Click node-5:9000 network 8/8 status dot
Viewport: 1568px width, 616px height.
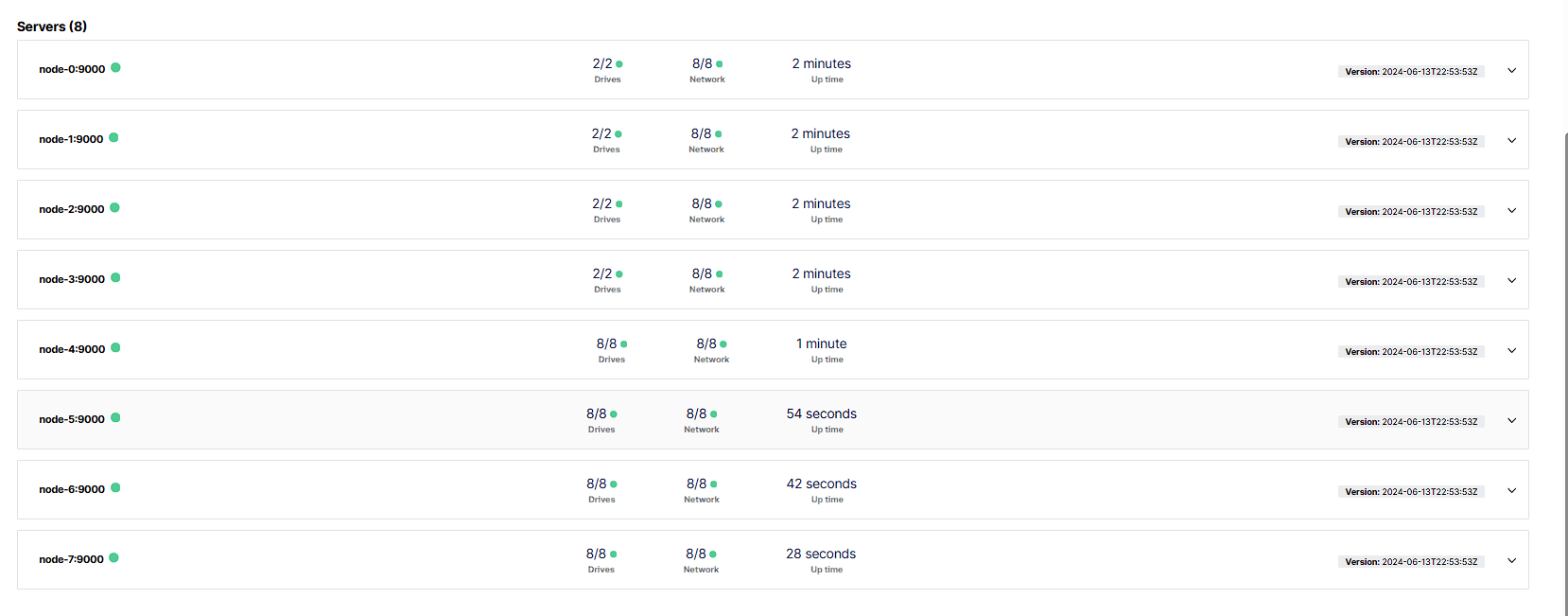pos(713,414)
